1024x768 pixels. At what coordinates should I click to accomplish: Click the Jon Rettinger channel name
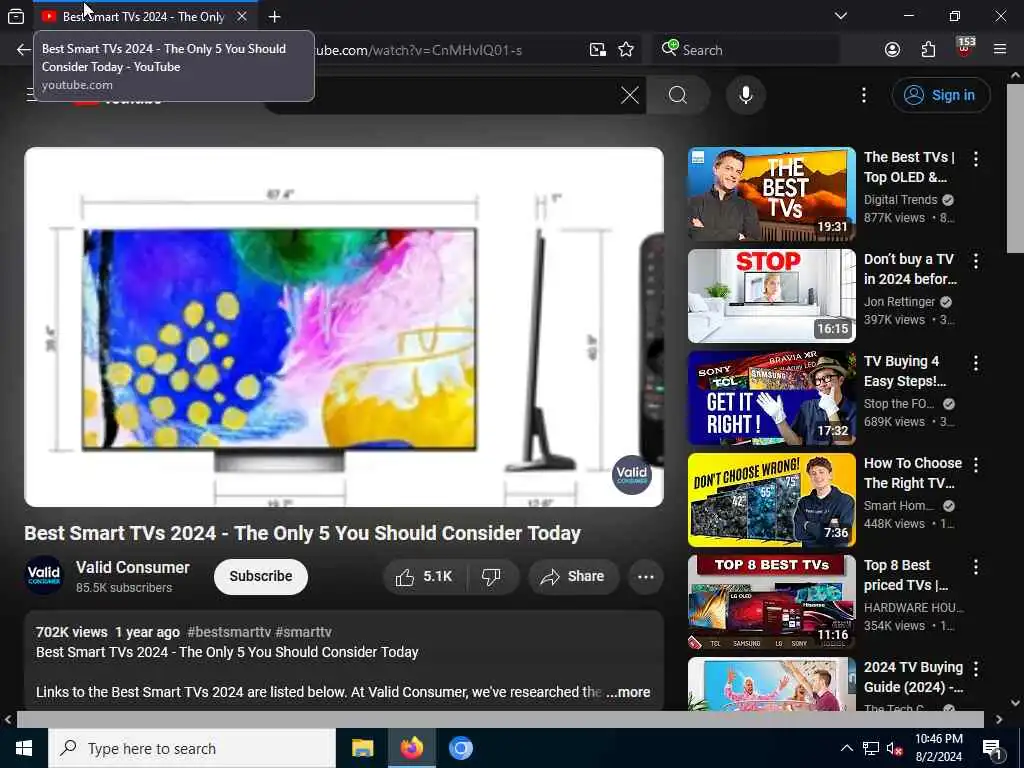pos(899,302)
